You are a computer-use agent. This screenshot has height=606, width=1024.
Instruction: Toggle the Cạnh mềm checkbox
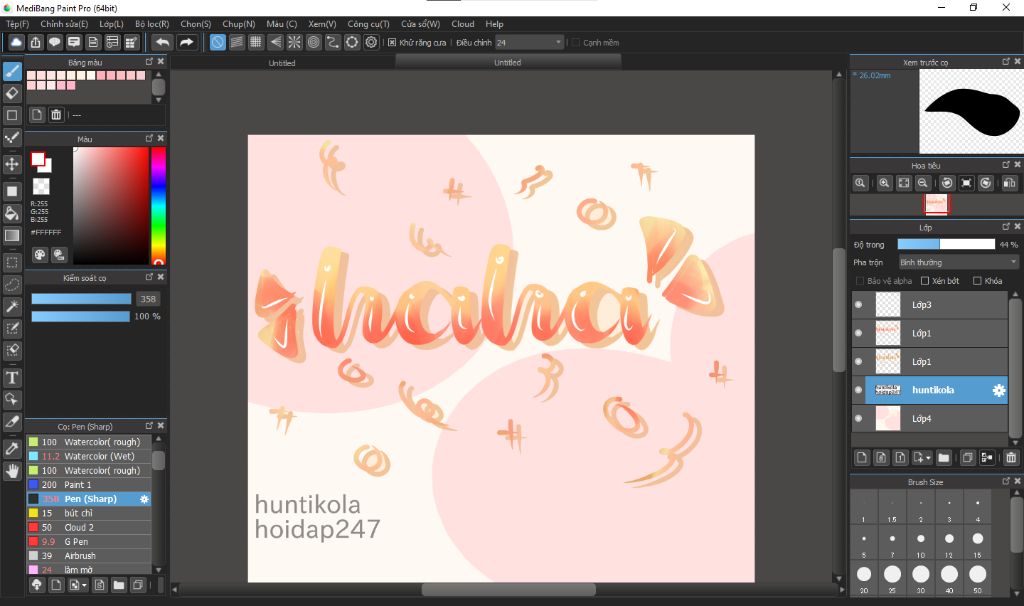[576, 42]
